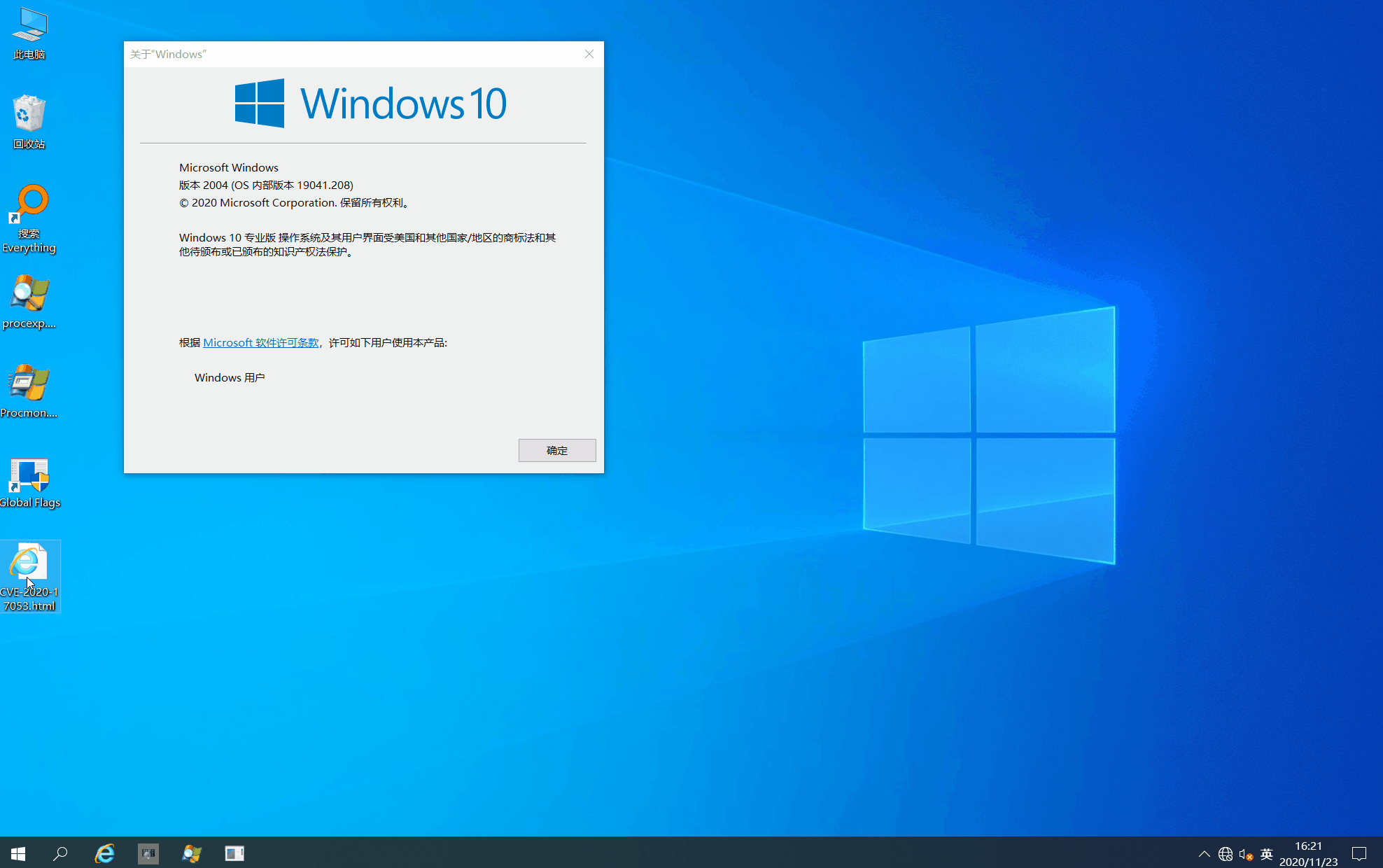
Task: Open the Windows Start menu
Action: pos(18,853)
